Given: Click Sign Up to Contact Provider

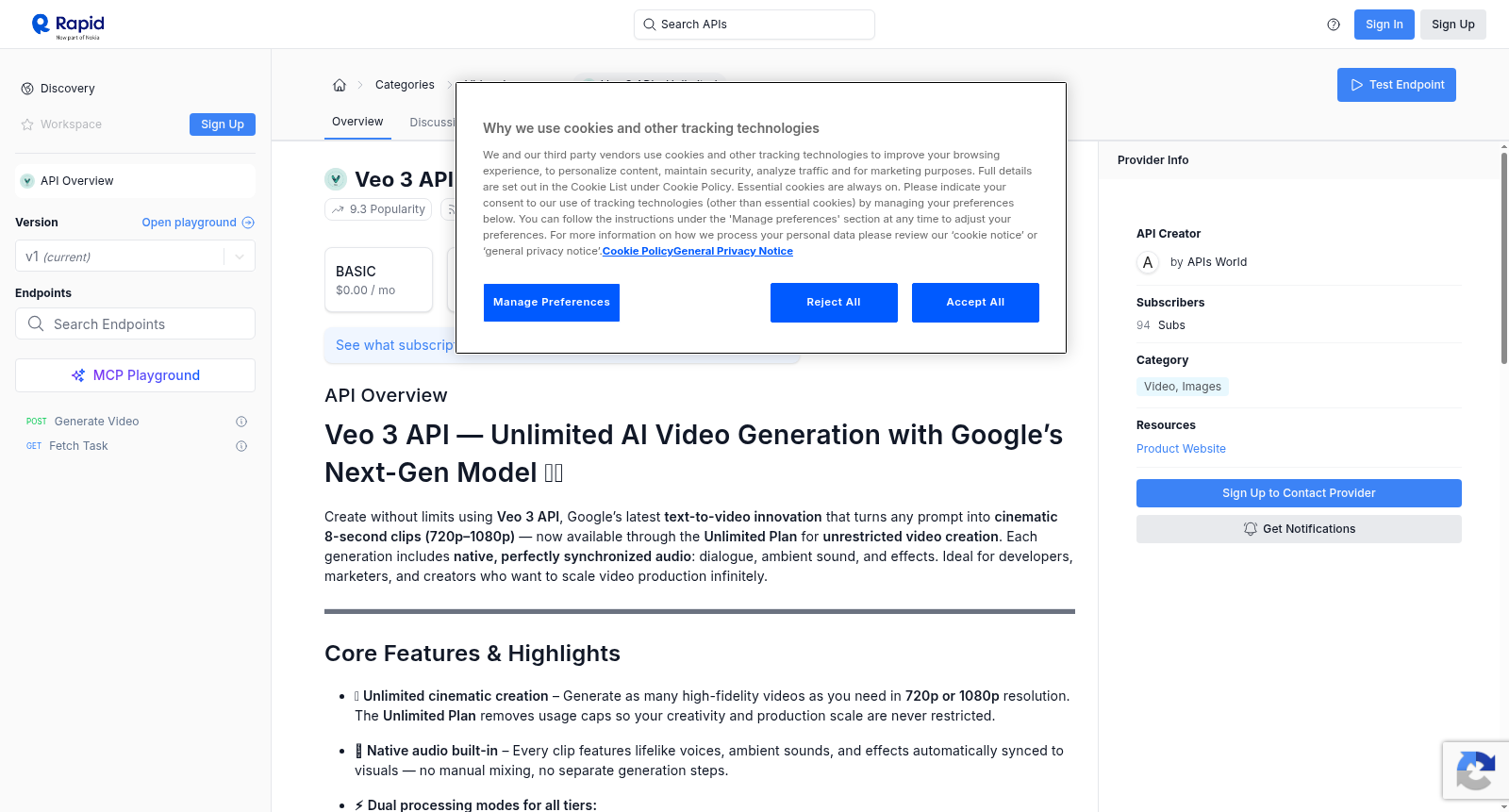Looking at the screenshot, I should pyautogui.click(x=1299, y=493).
